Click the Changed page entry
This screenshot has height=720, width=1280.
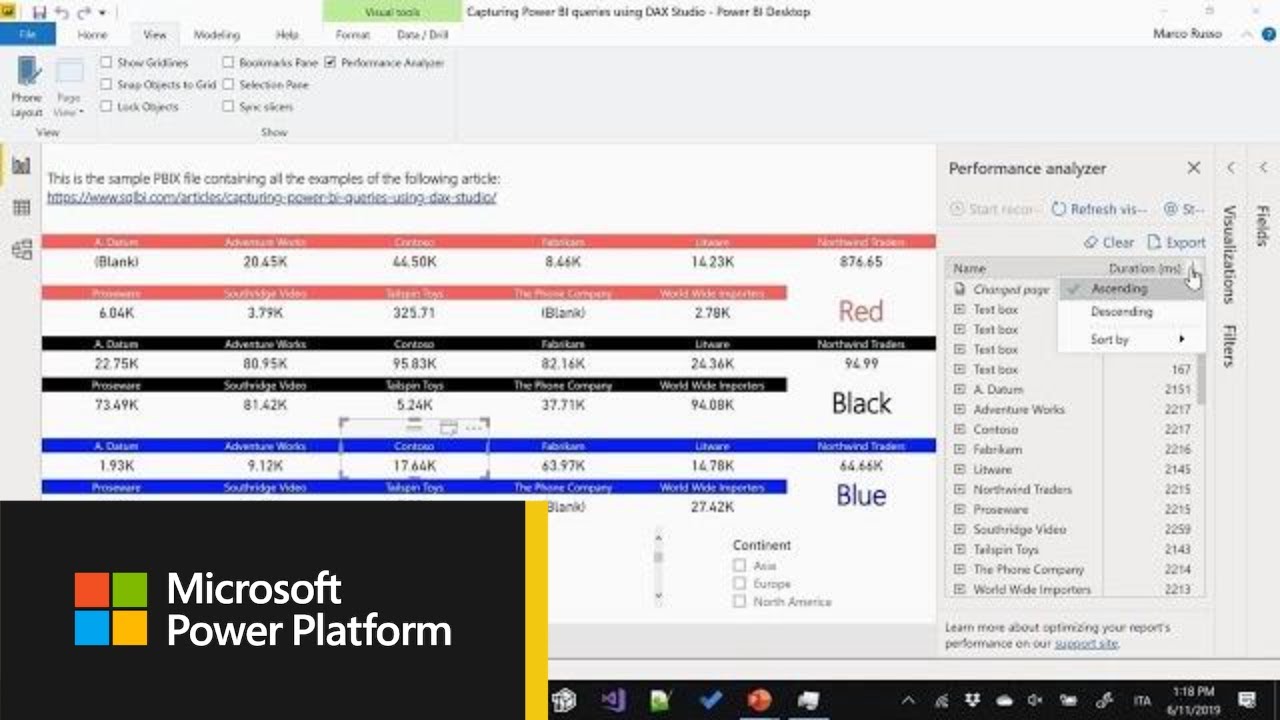1011,289
